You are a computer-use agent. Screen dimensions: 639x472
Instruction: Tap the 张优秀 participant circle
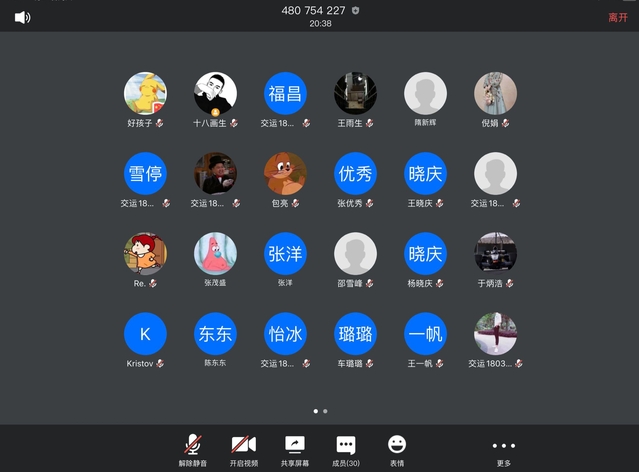pyautogui.click(x=355, y=174)
